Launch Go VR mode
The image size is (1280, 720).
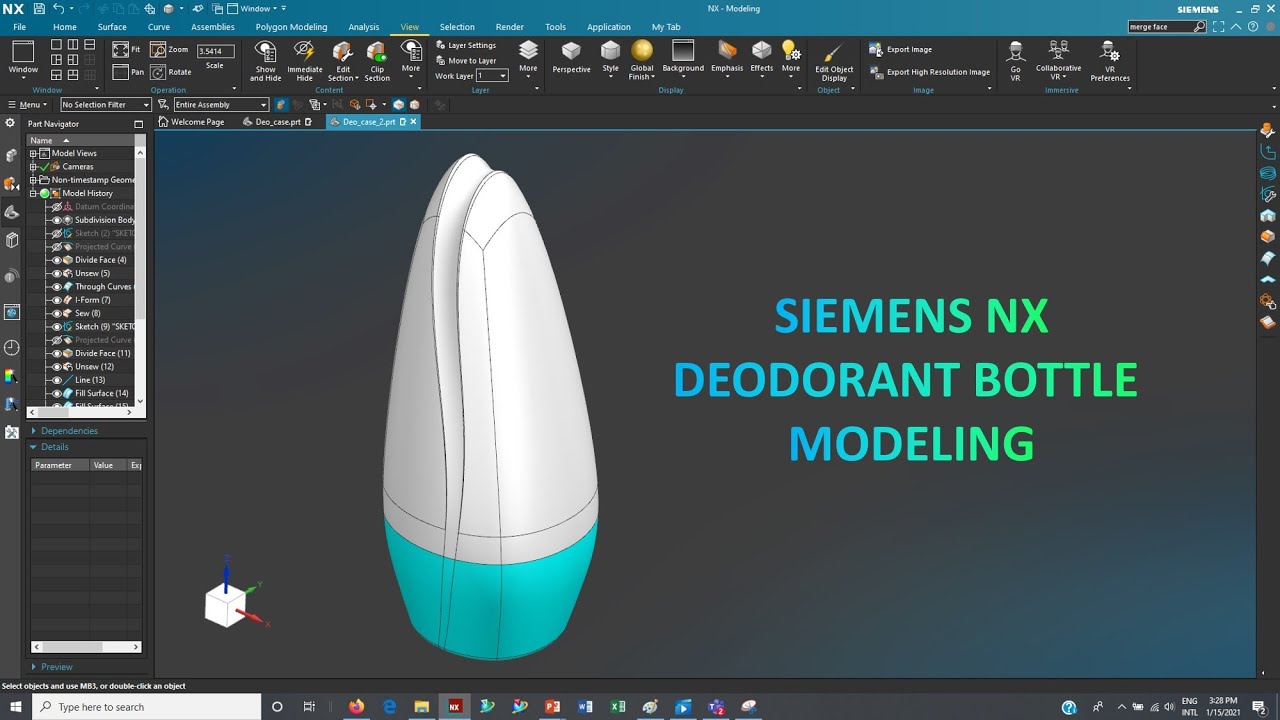[1015, 61]
